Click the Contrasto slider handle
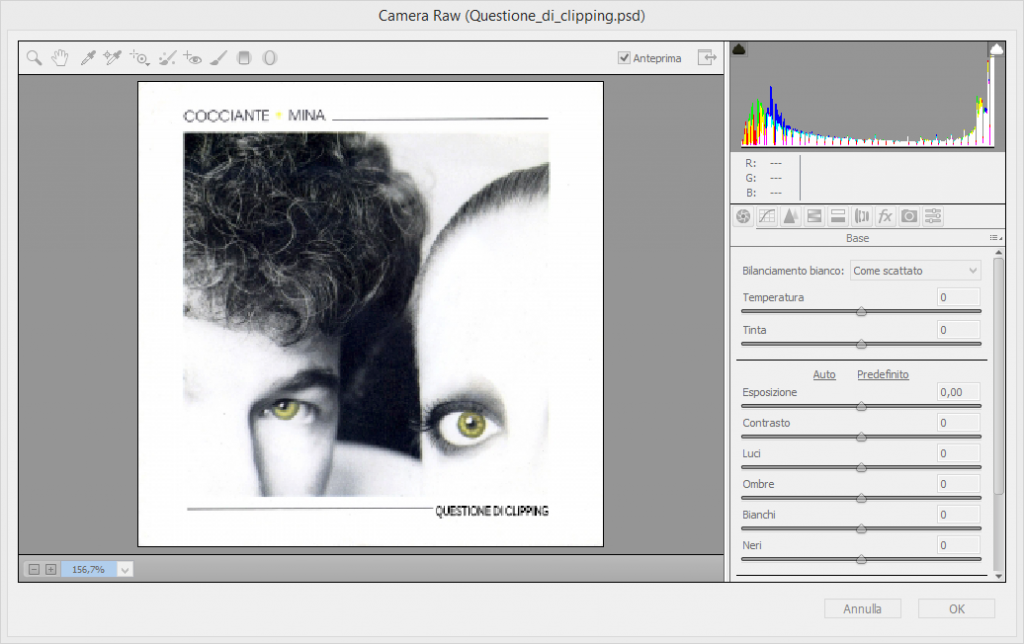The height and width of the screenshot is (644, 1024). (861, 437)
